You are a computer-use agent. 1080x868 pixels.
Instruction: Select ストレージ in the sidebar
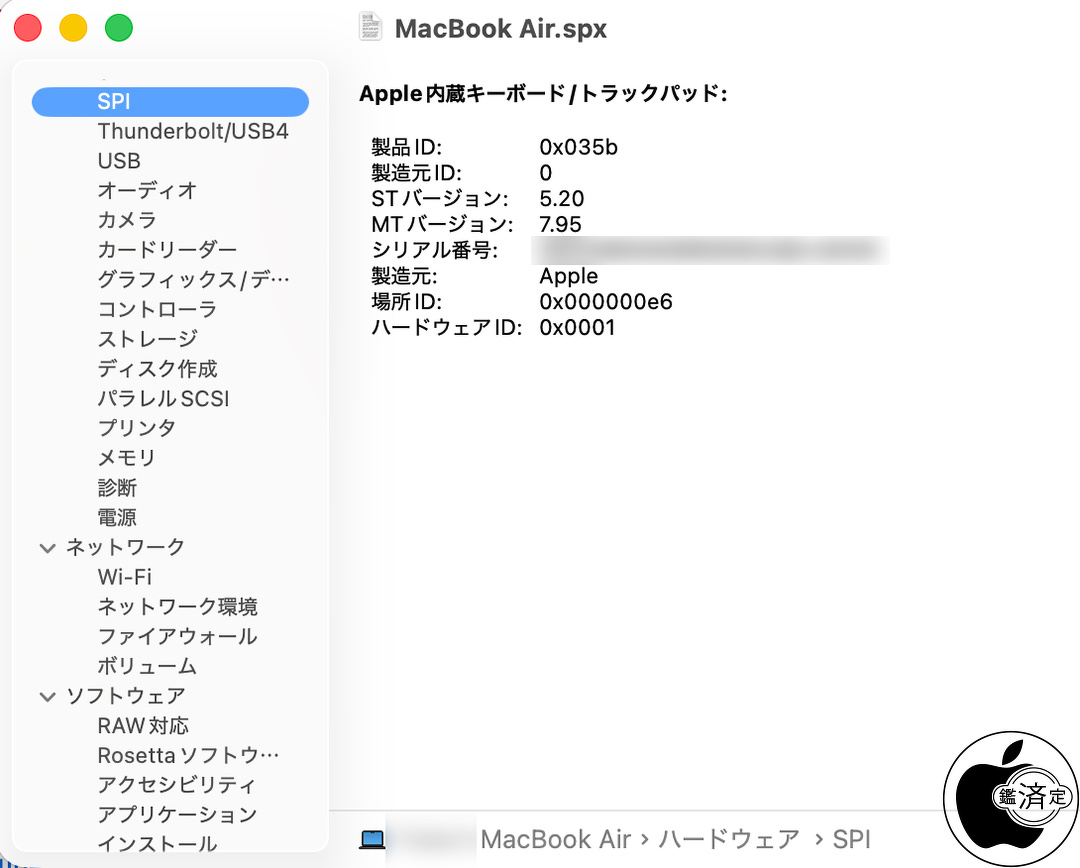tap(147, 339)
